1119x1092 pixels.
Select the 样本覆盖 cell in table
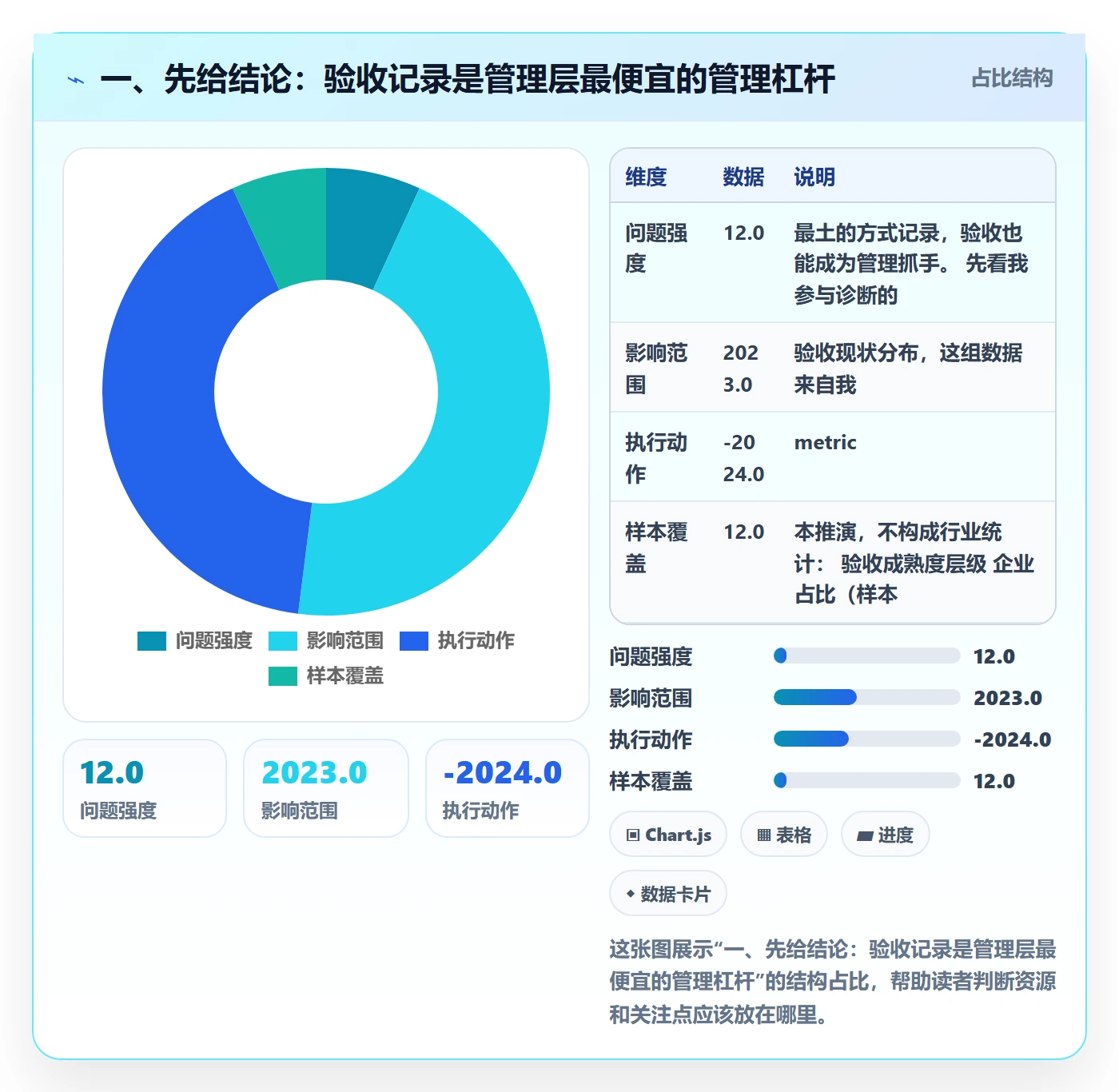[659, 563]
